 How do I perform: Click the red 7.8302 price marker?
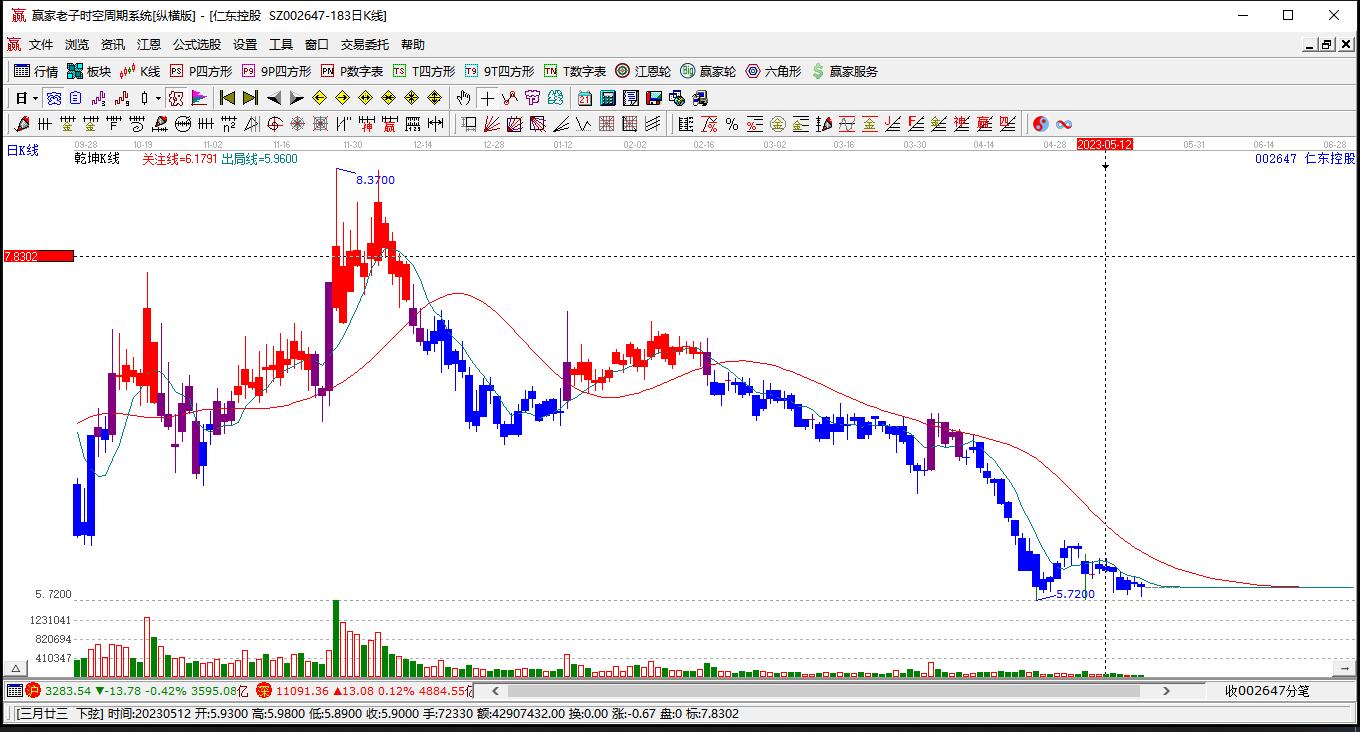38,256
